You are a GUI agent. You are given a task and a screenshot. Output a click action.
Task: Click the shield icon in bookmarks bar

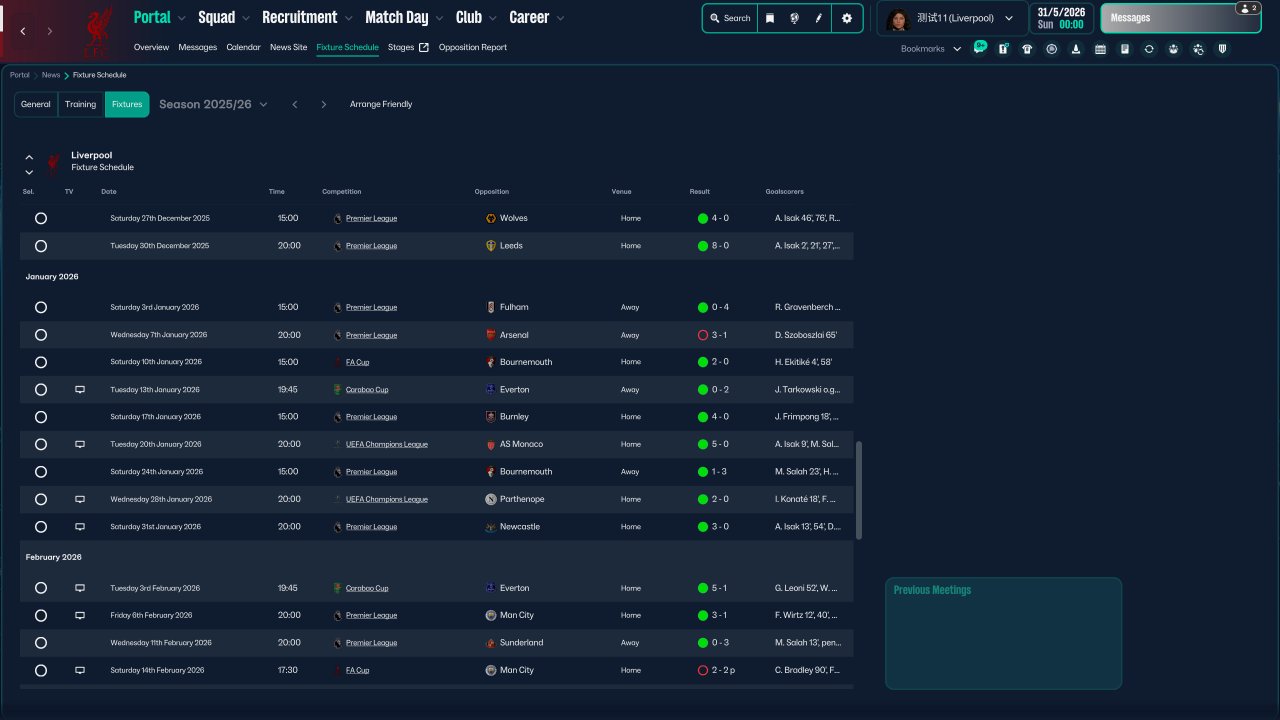[x=1222, y=49]
